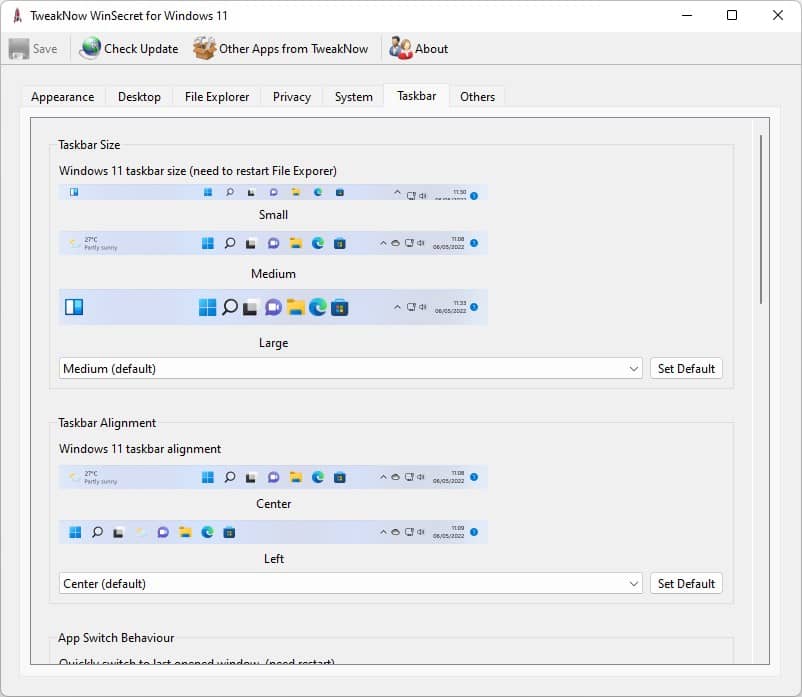Select the Taskbar tab
Viewport: 802px width, 697px height.
click(x=416, y=96)
